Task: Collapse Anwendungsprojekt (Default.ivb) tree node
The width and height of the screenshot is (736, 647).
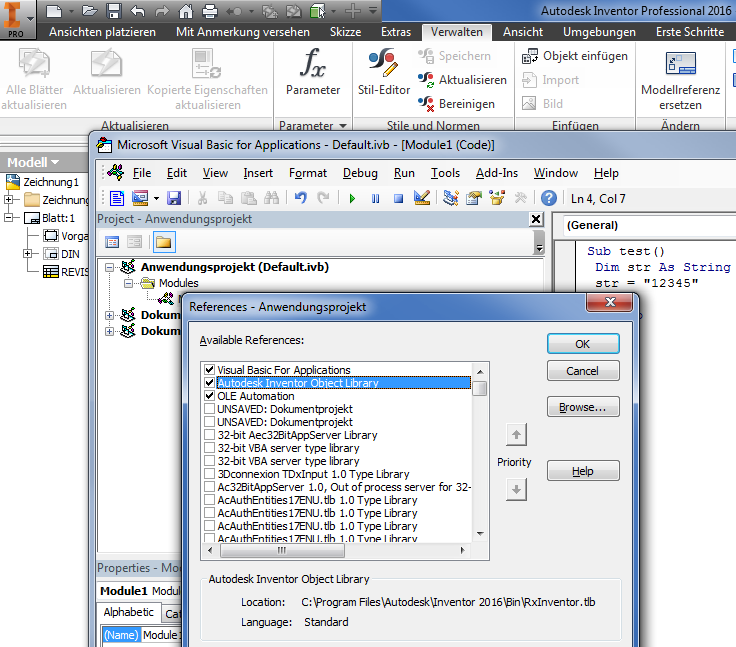Action: tap(109, 267)
